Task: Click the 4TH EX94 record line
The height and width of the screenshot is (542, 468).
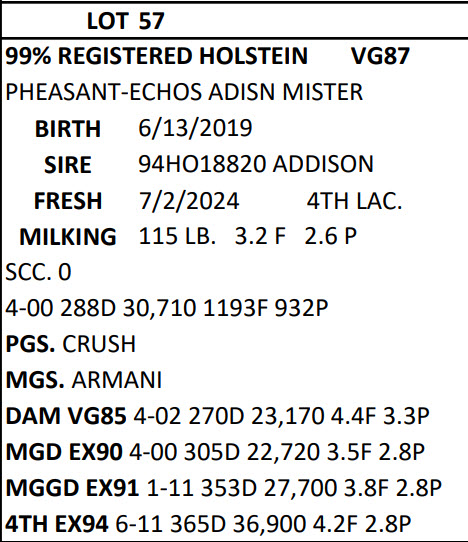Action: (x=208, y=524)
